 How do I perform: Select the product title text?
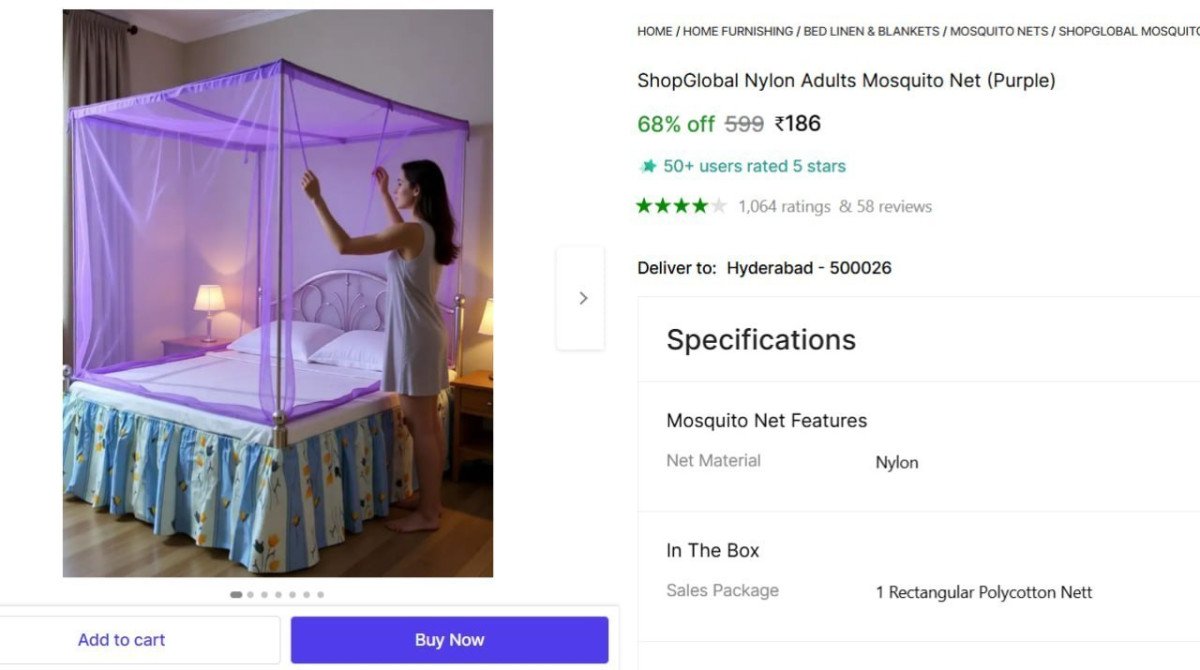[845, 80]
